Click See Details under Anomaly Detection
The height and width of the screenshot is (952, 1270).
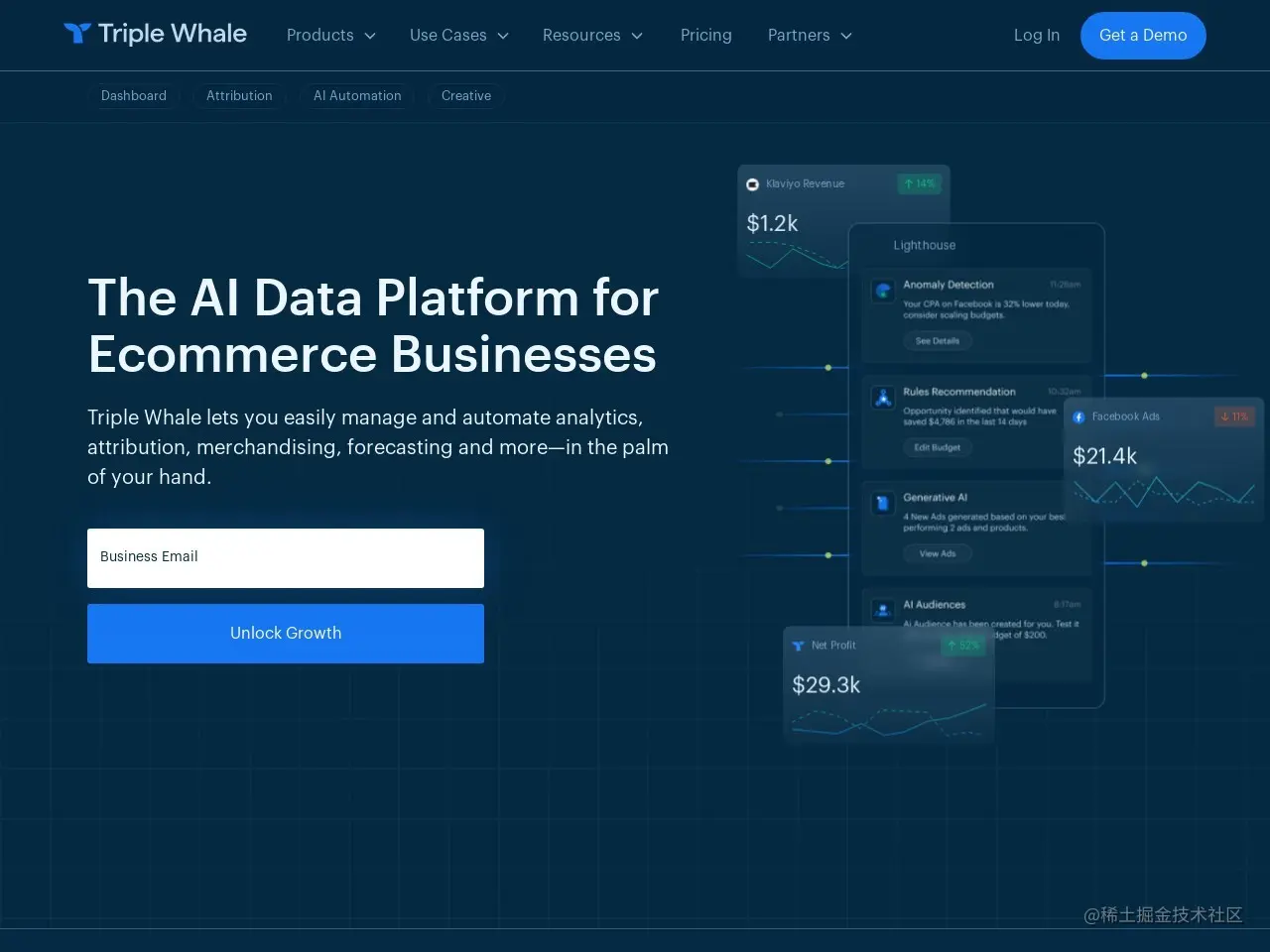pos(938,341)
